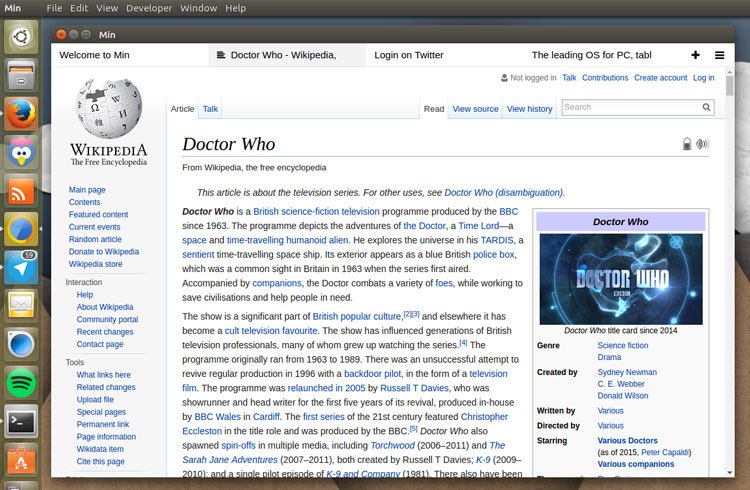Switch to the Welcome to Min tab
This screenshot has width=750, height=490.
(100, 55)
